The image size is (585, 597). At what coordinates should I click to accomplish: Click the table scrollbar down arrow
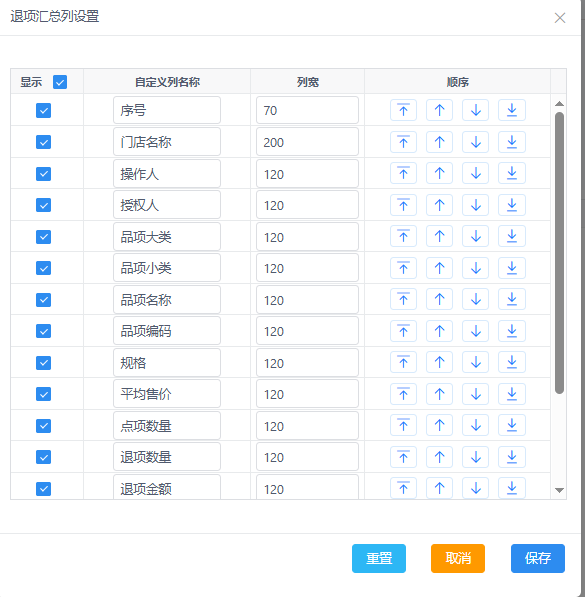(x=559, y=490)
